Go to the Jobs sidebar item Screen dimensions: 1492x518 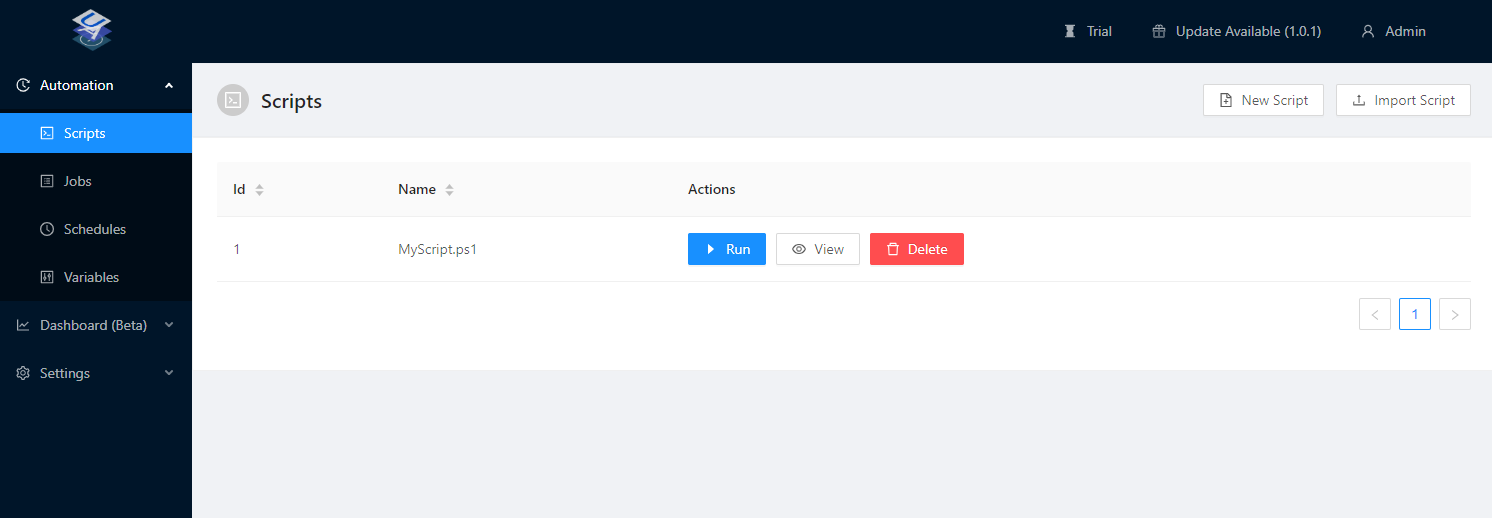coord(96,181)
